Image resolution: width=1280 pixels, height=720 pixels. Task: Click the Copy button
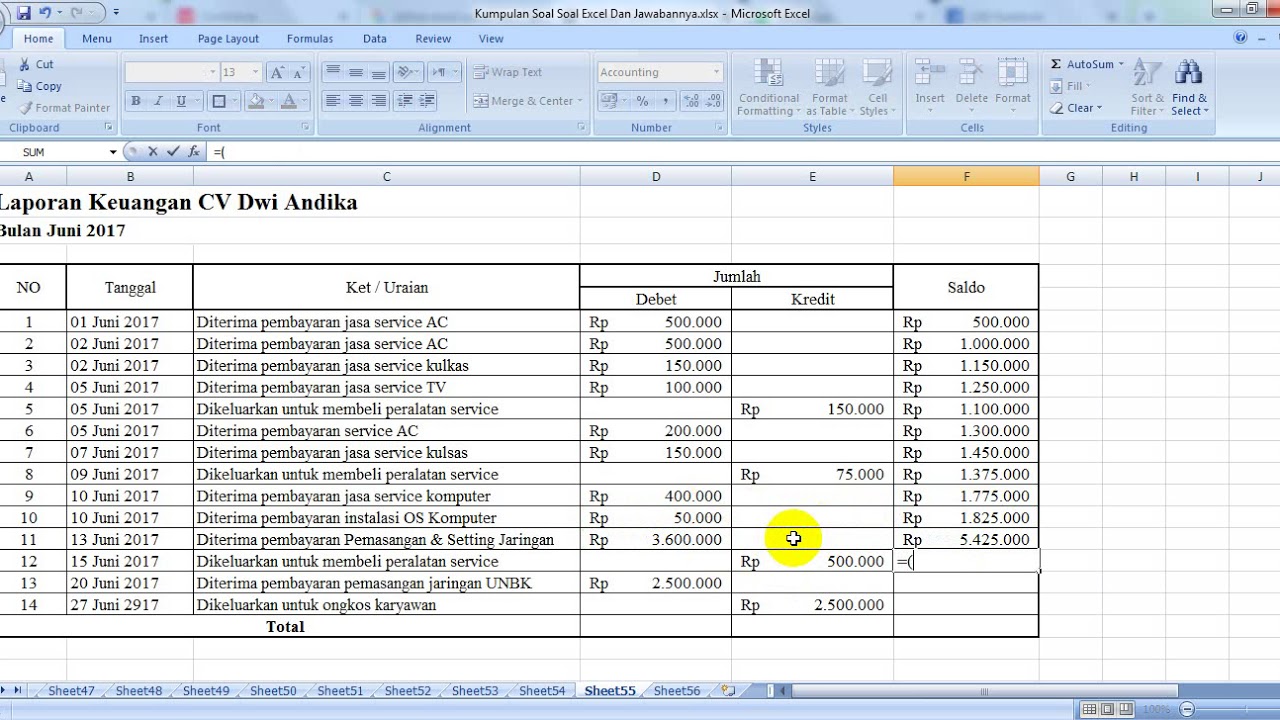click(x=40, y=86)
